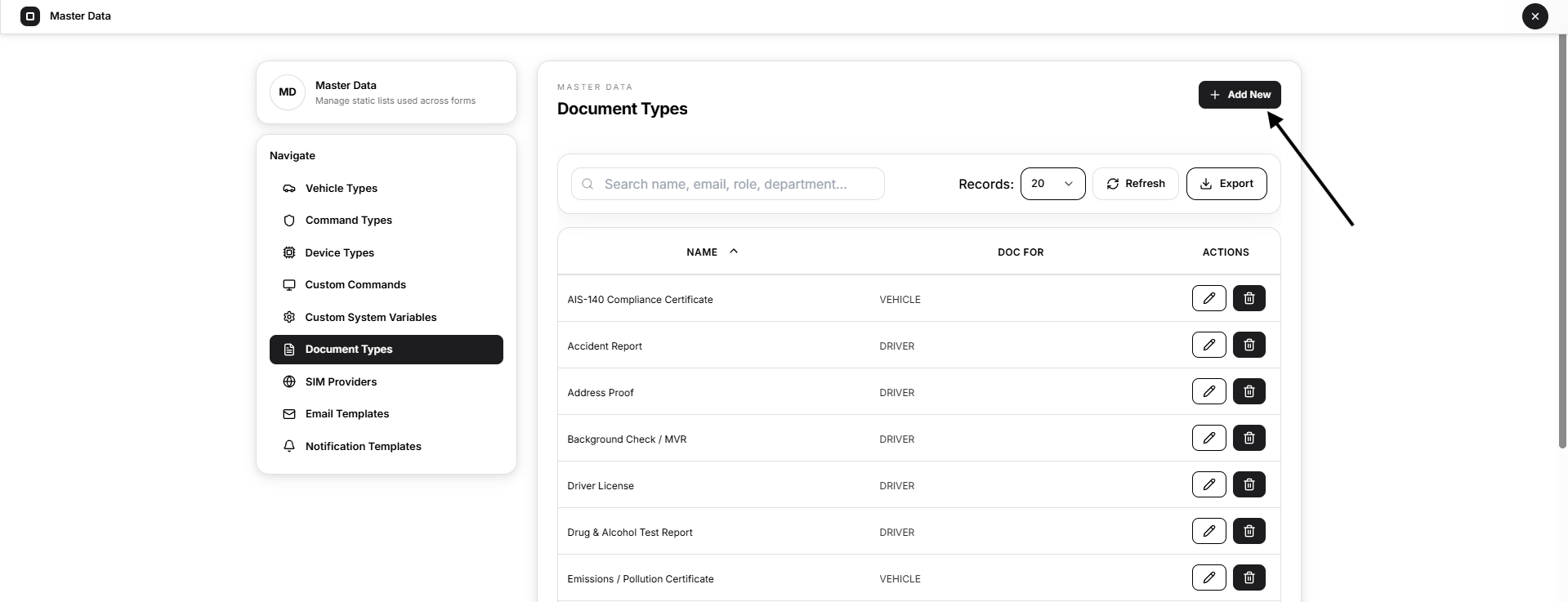Edit the Driver License entry
The image size is (1568, 602).
click(x=1208, y=484)
